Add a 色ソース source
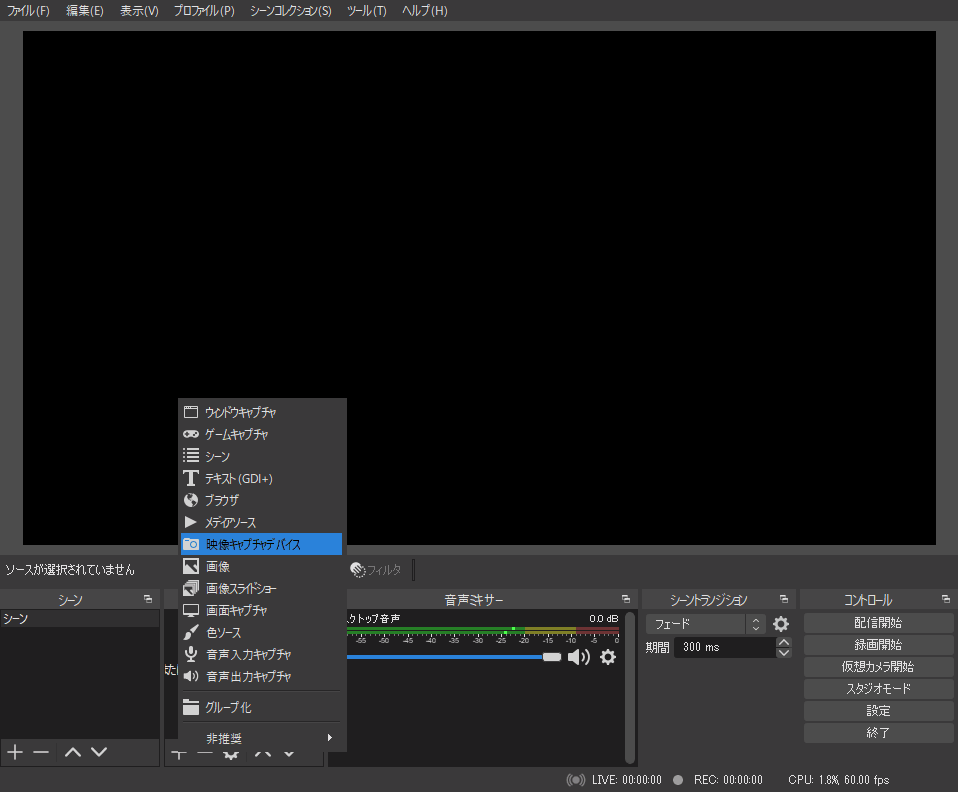The image size is (958, 792). coord(261,632)
